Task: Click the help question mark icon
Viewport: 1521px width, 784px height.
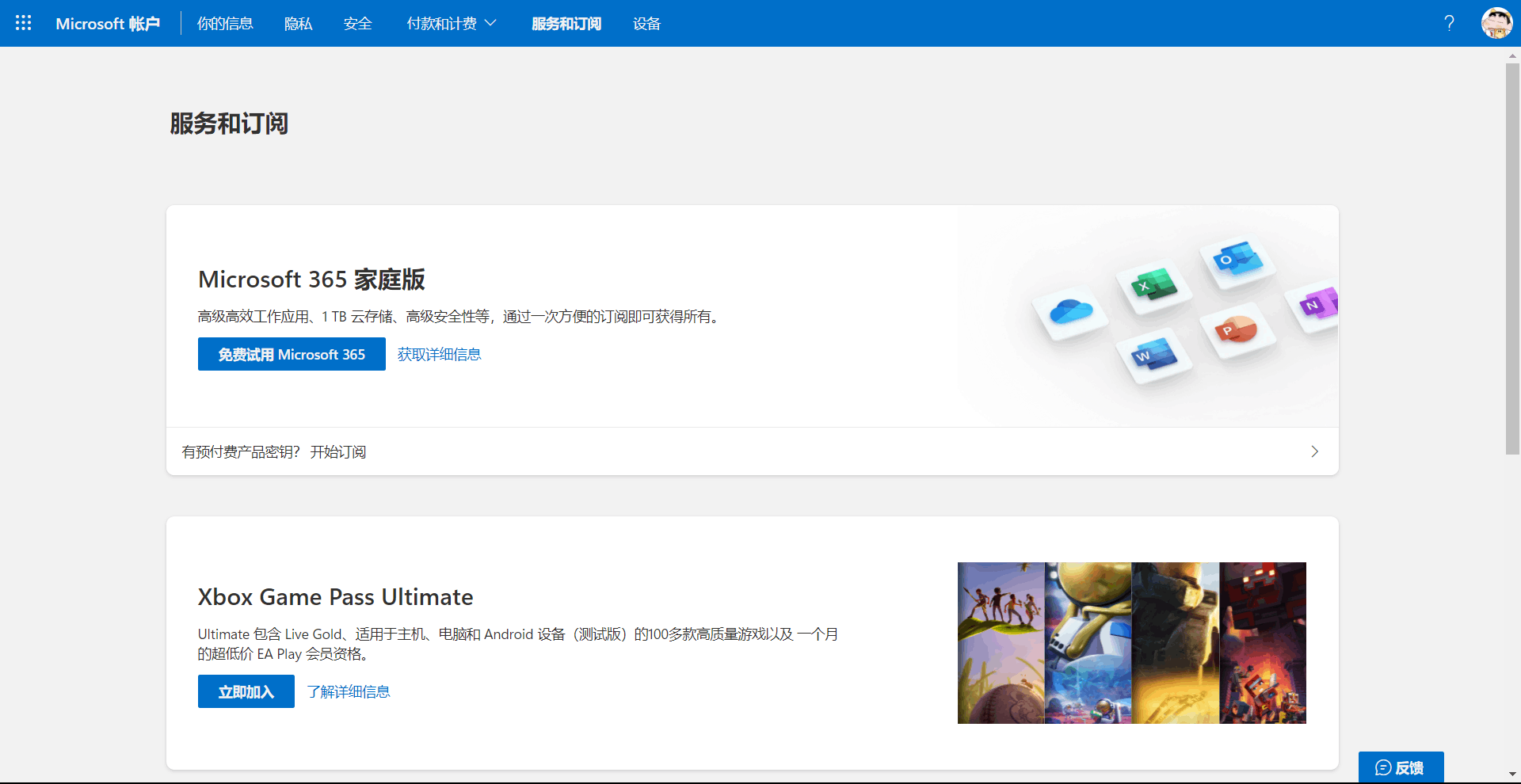Action: (1449, 23)
